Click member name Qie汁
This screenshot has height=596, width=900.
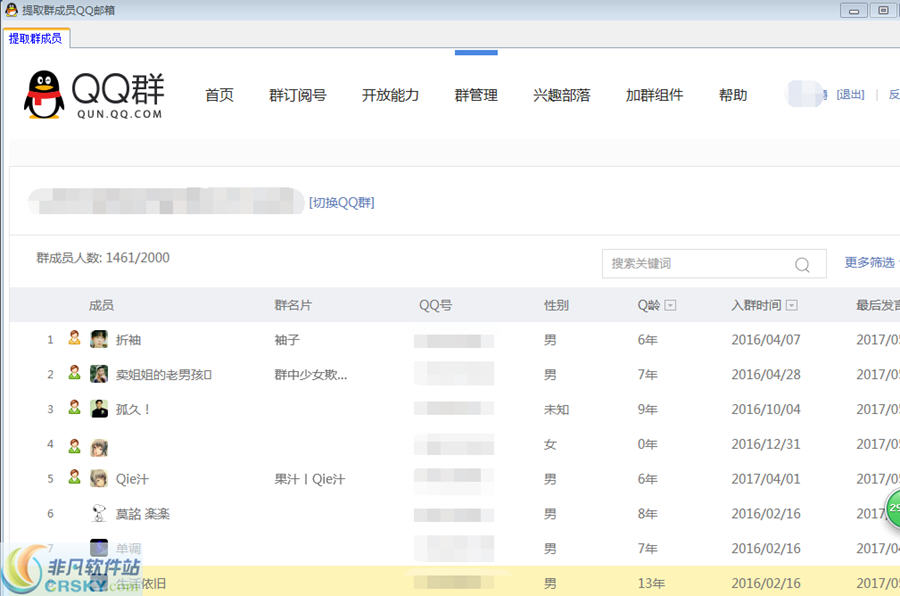[x=132, y=479]
